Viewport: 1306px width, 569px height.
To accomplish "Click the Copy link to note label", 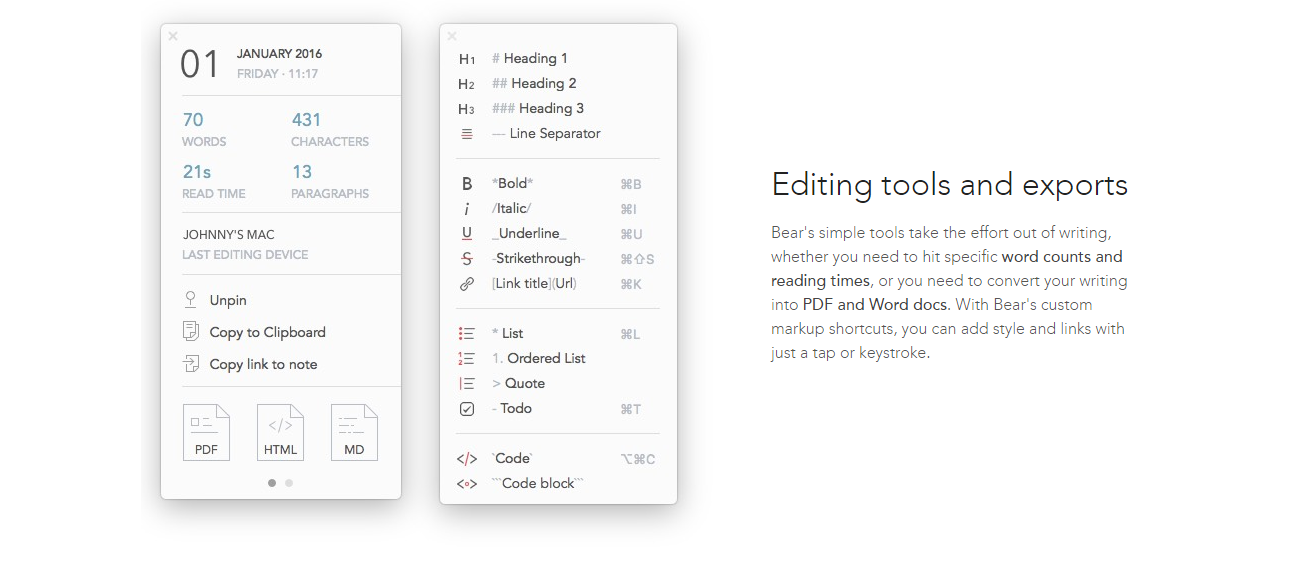I will pyautogui.click(x=263, y=364).
